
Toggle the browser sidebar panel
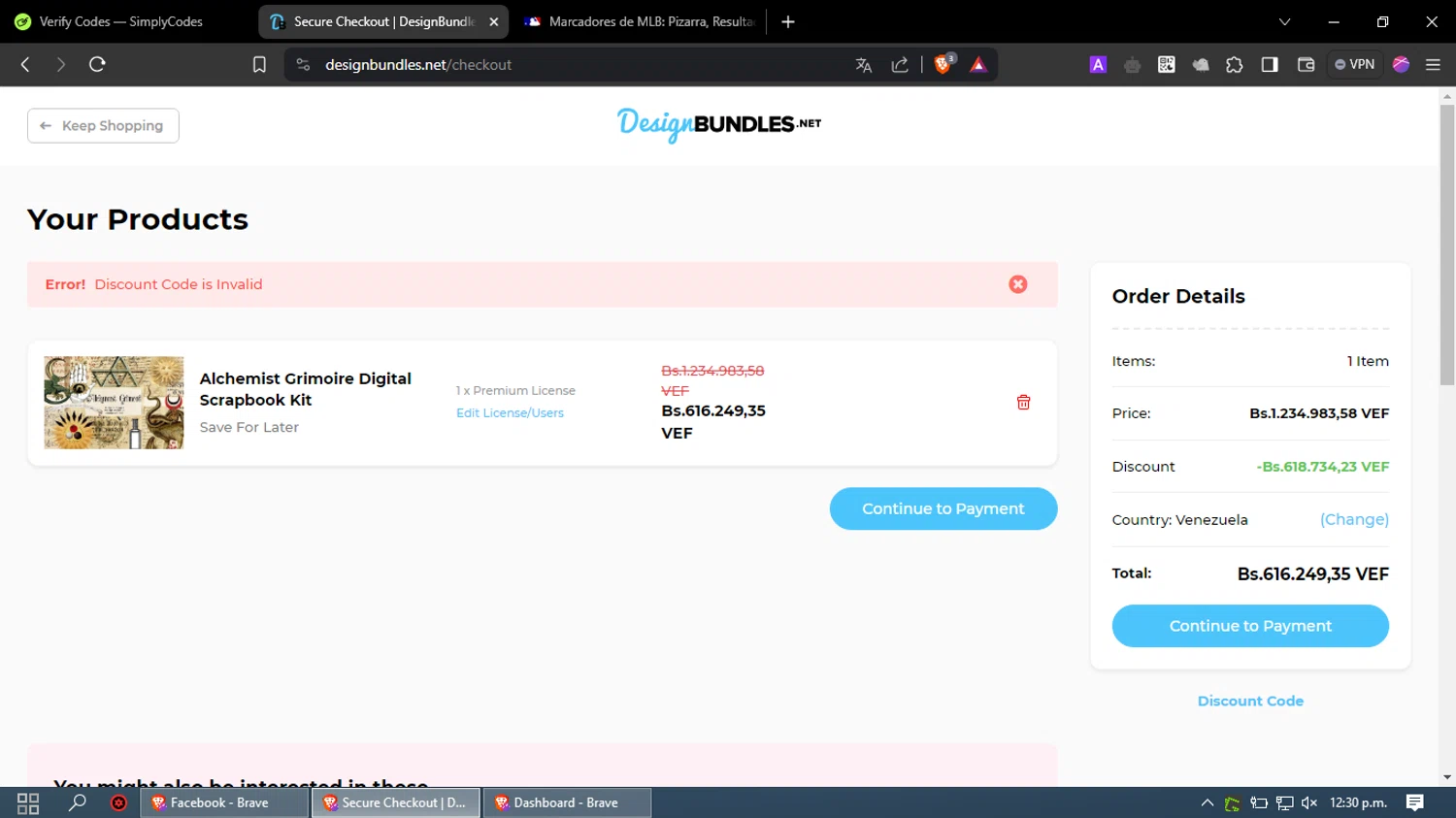pos(1270,64)
